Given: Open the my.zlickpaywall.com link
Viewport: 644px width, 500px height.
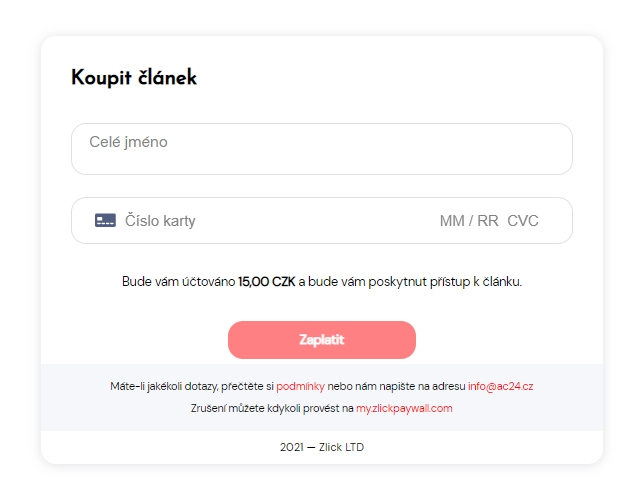Looking at the screenshot, I should pyautogui.click(x=404, y=408).
